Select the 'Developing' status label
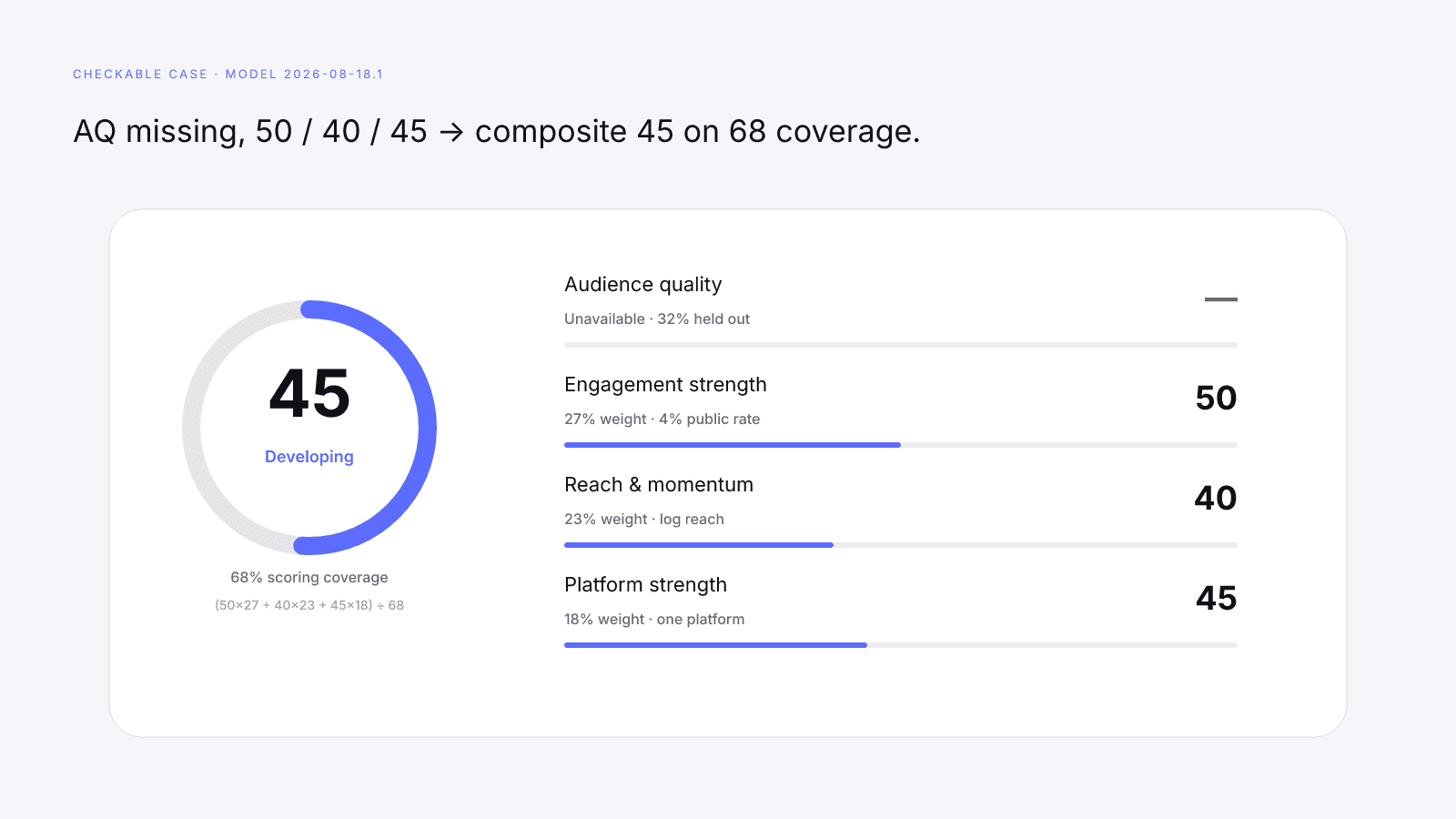Viewport: 1456px width, 819px height. click(x=309, y=457)
